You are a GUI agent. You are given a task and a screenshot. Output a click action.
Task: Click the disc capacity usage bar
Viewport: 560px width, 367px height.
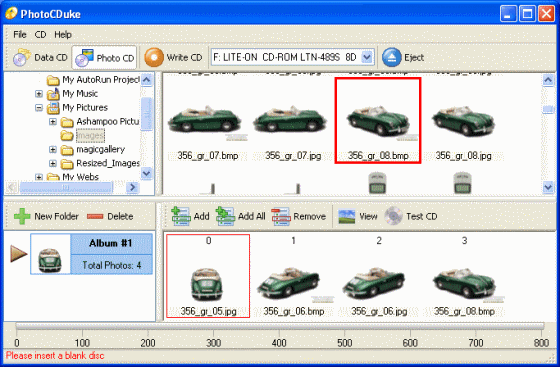point(280,326)
